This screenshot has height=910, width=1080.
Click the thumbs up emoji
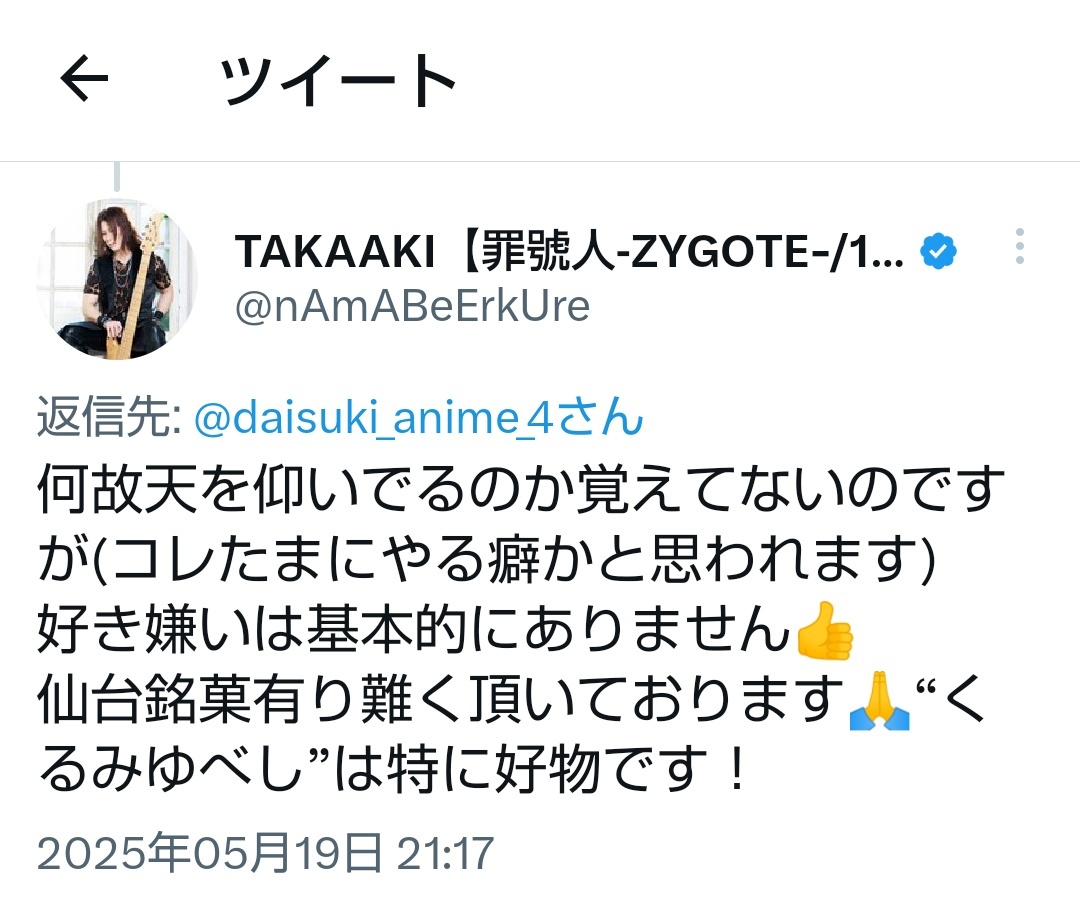(824, 630)
